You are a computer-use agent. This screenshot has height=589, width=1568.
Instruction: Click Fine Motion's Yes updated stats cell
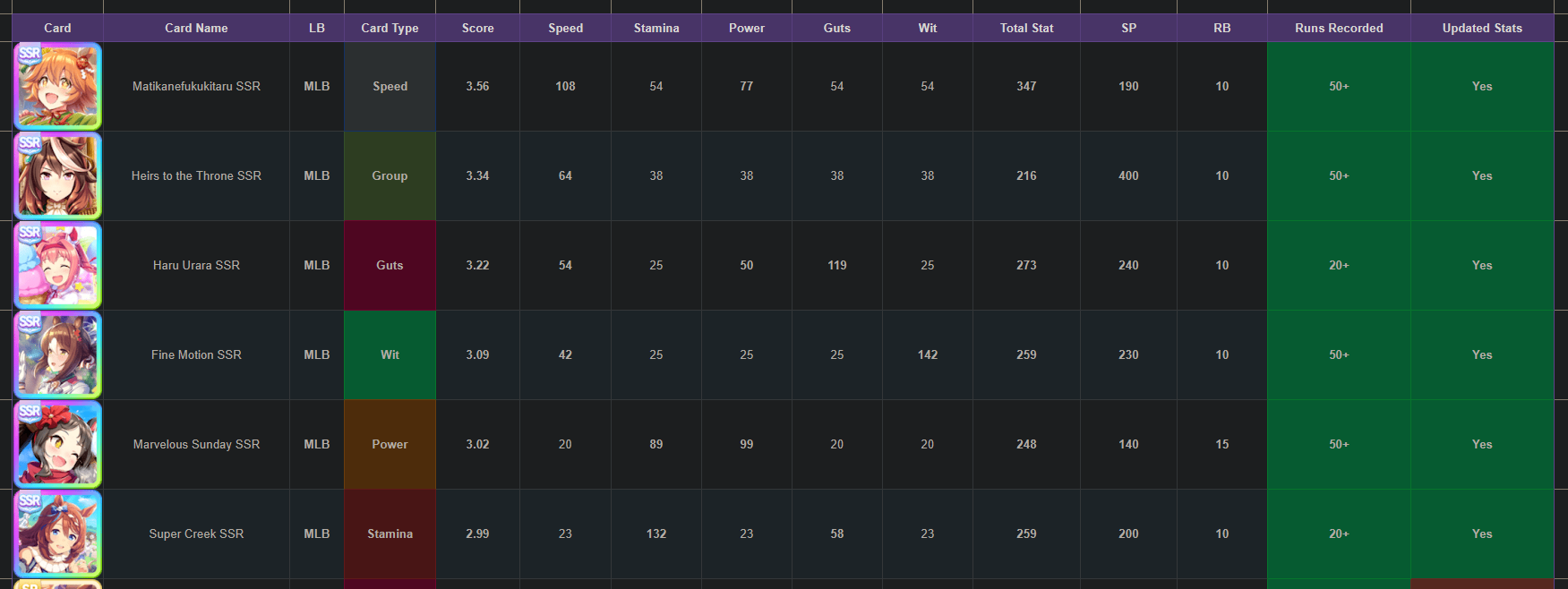1482,355
